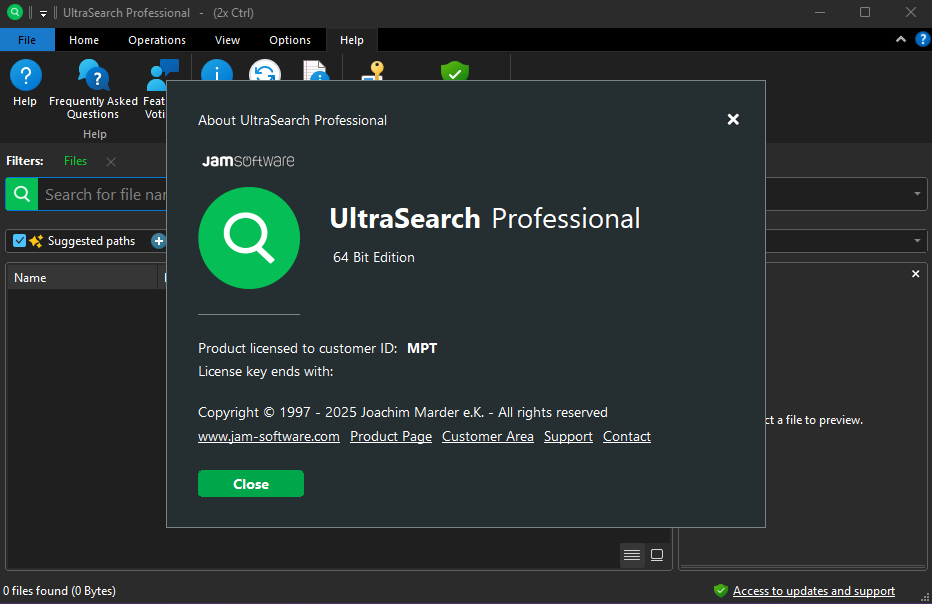This screenshot has height=604, width=932.
Task: Click the blue help icon top right
Action: click(x=922, y=40)
